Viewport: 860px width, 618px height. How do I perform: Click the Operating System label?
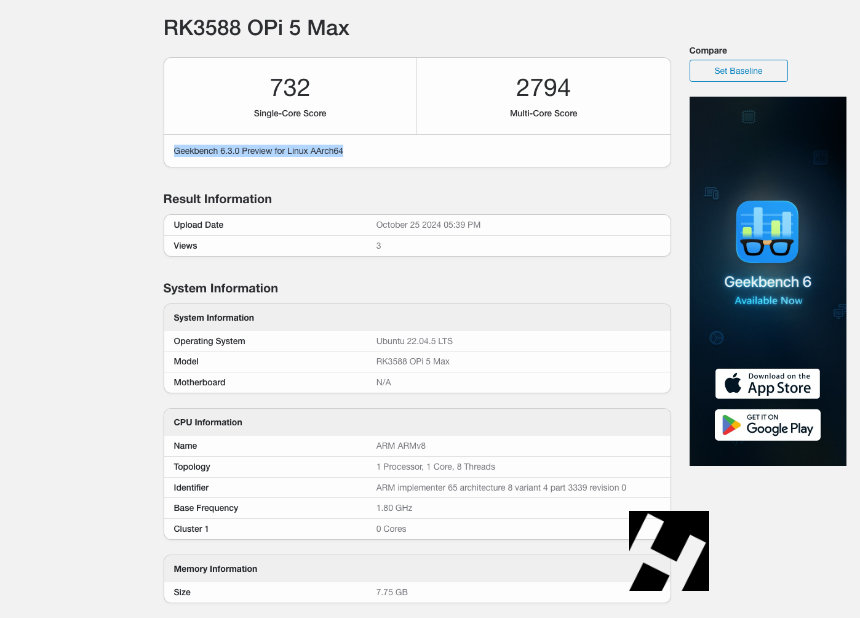point(210,341)
